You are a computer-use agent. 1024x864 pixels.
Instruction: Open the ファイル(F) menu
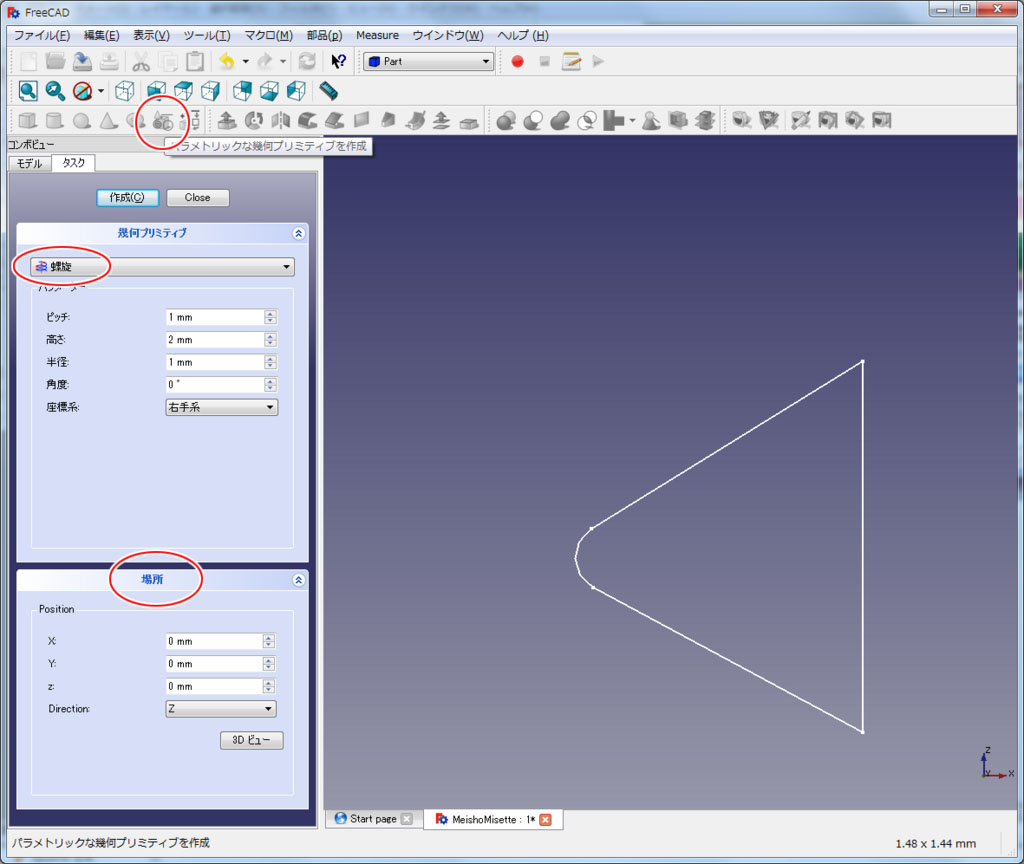[42, 35]
